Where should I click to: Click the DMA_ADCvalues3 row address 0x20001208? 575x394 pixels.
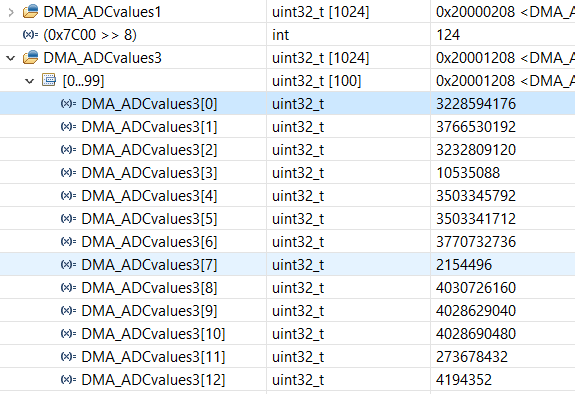[x=475, y=58]
